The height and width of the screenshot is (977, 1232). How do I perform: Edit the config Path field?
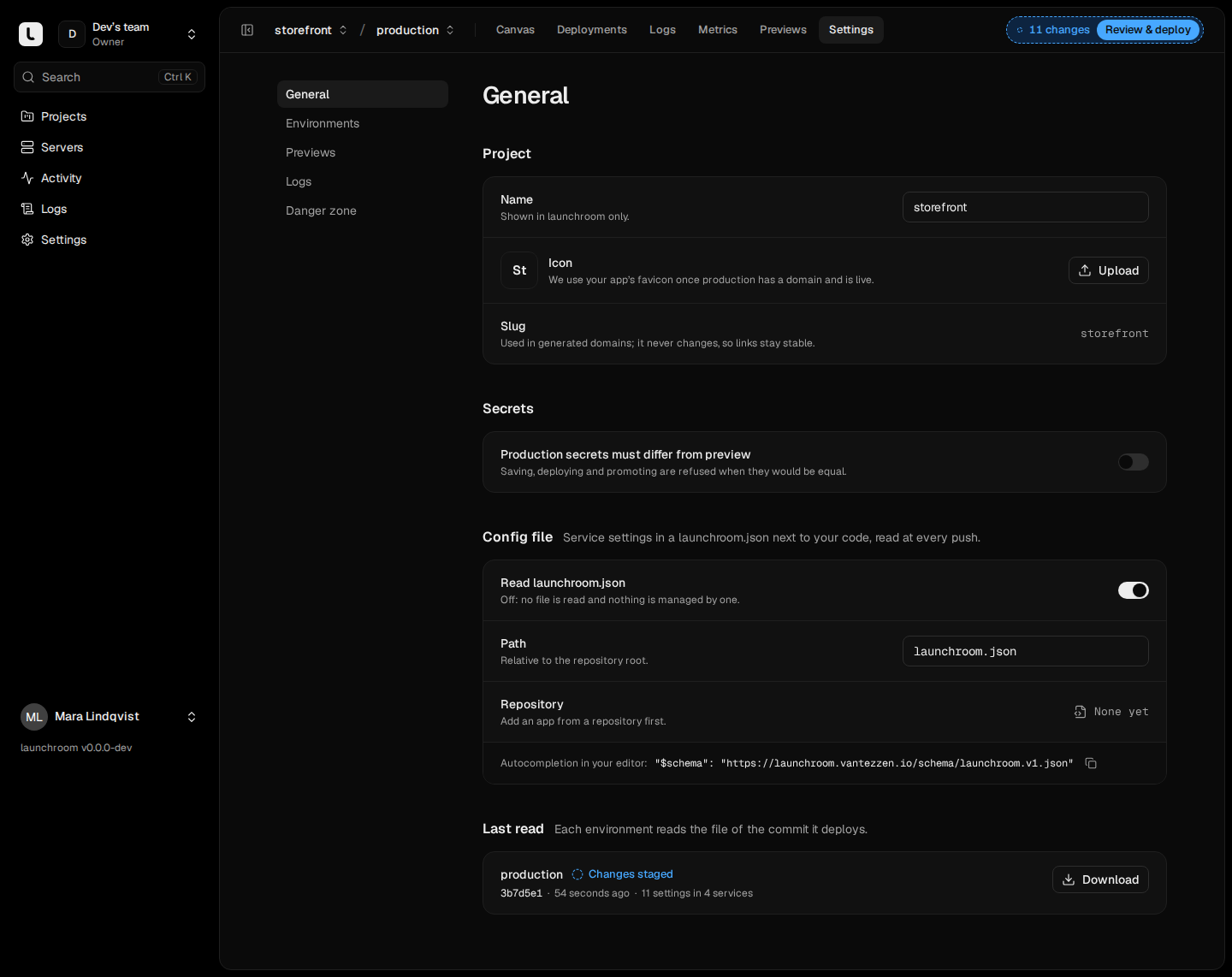[x=1026, y=651]
